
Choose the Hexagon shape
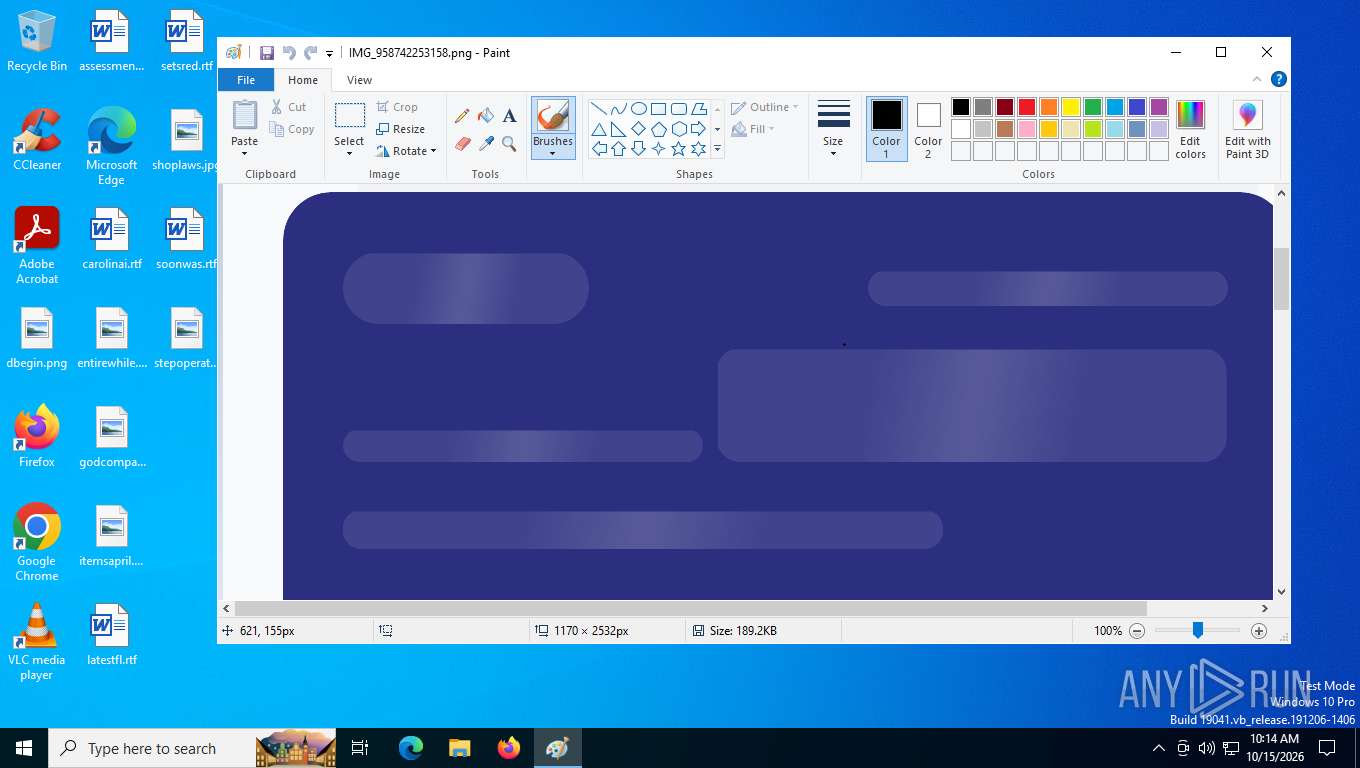point(678,129)
